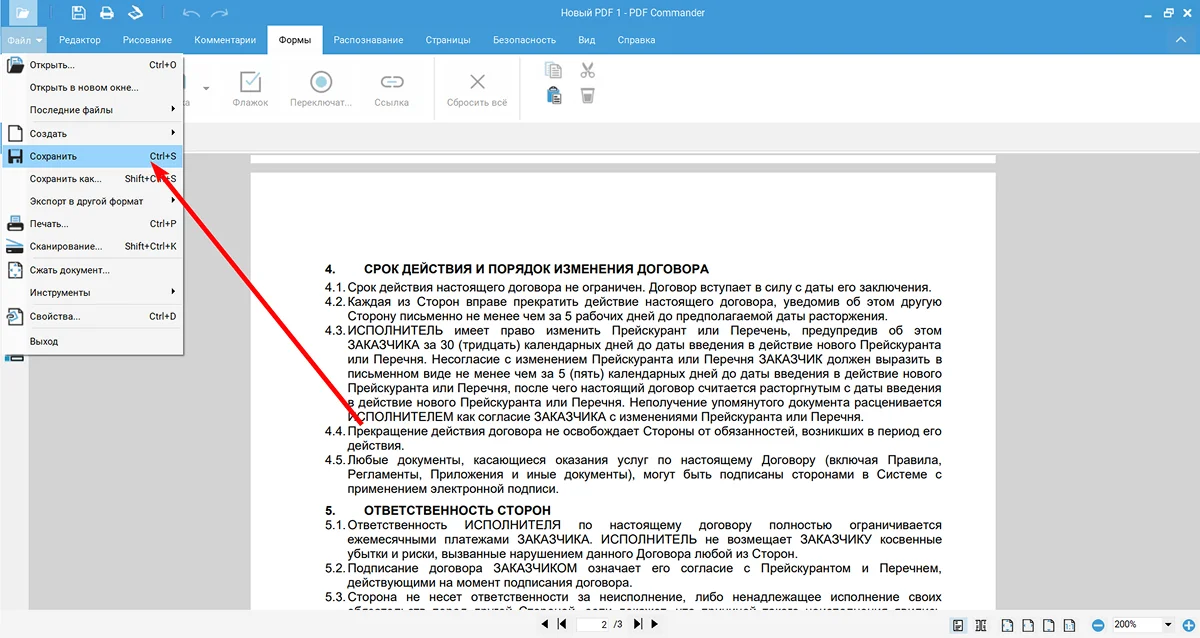
Task: Click the open folder icon in title bar
Action: point(21,13)
